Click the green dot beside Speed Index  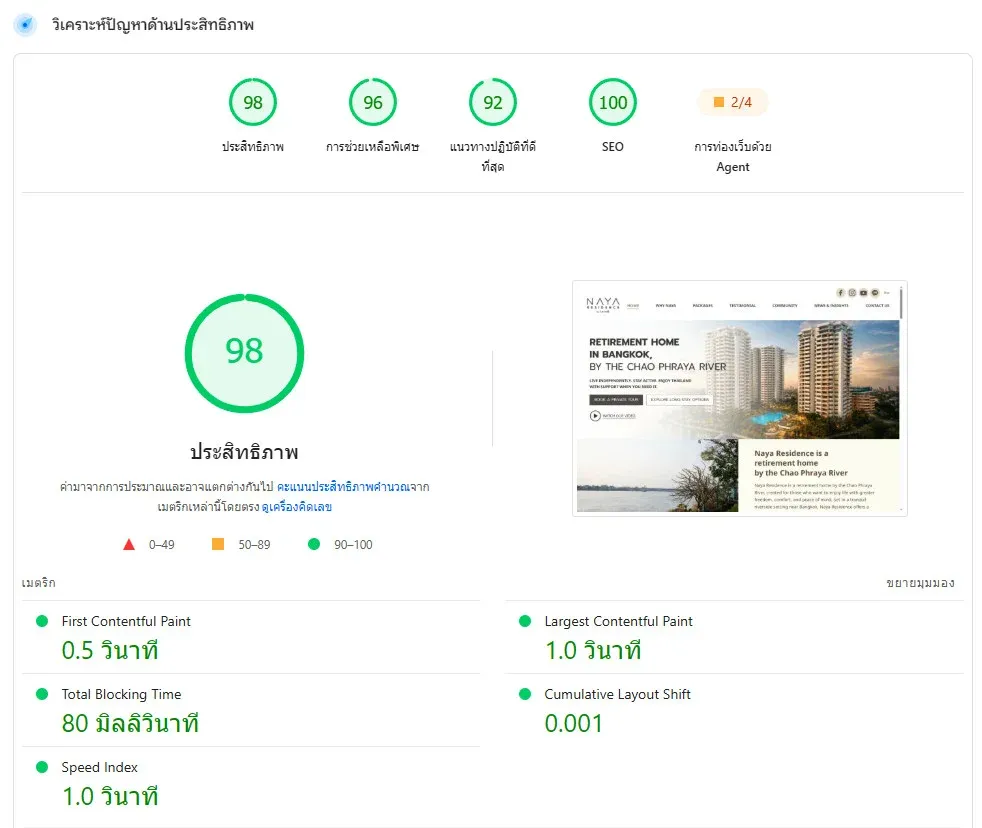pyautogui.click(x=42, y=767)
